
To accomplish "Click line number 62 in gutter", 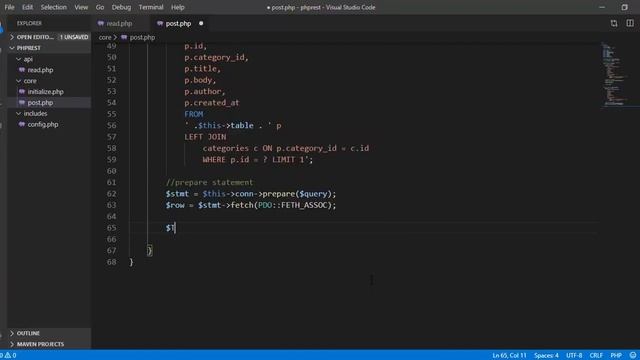I will coord(111,194).
